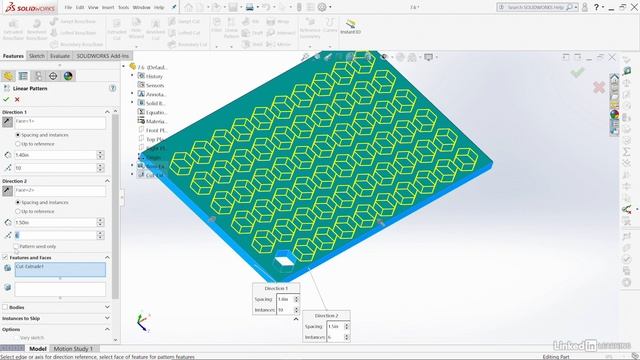Click the Instant3D tool
Viewport: 640px width, 360px height.
(351, 27)
